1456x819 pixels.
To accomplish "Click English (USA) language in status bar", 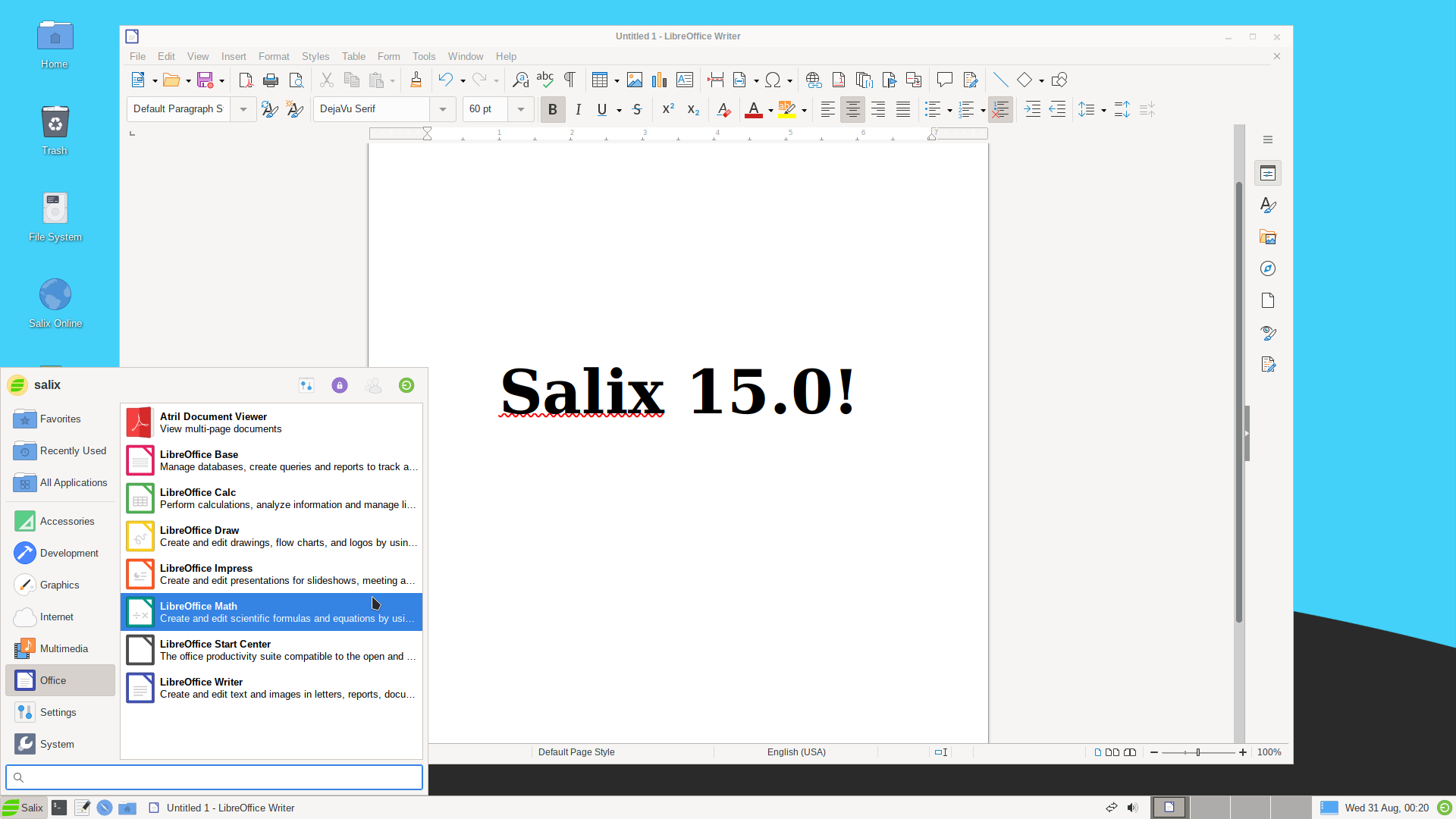I will [x=796, y=752].
